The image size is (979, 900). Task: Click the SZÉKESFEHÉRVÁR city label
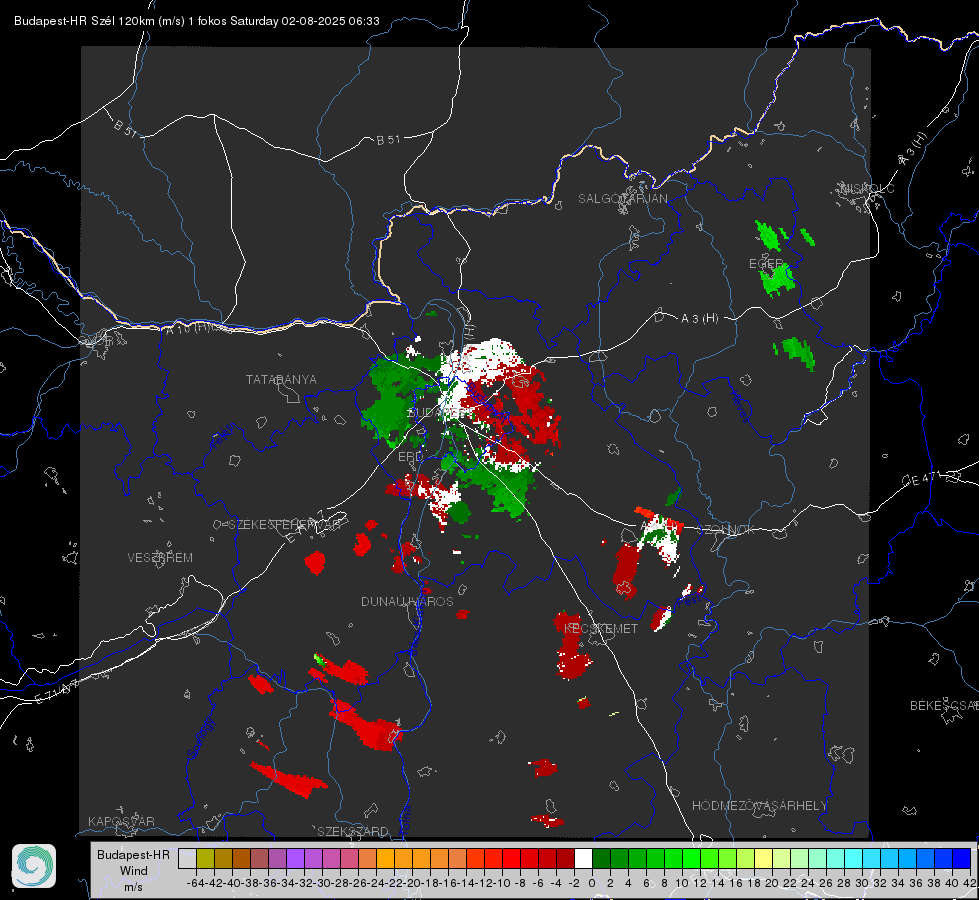284,524
